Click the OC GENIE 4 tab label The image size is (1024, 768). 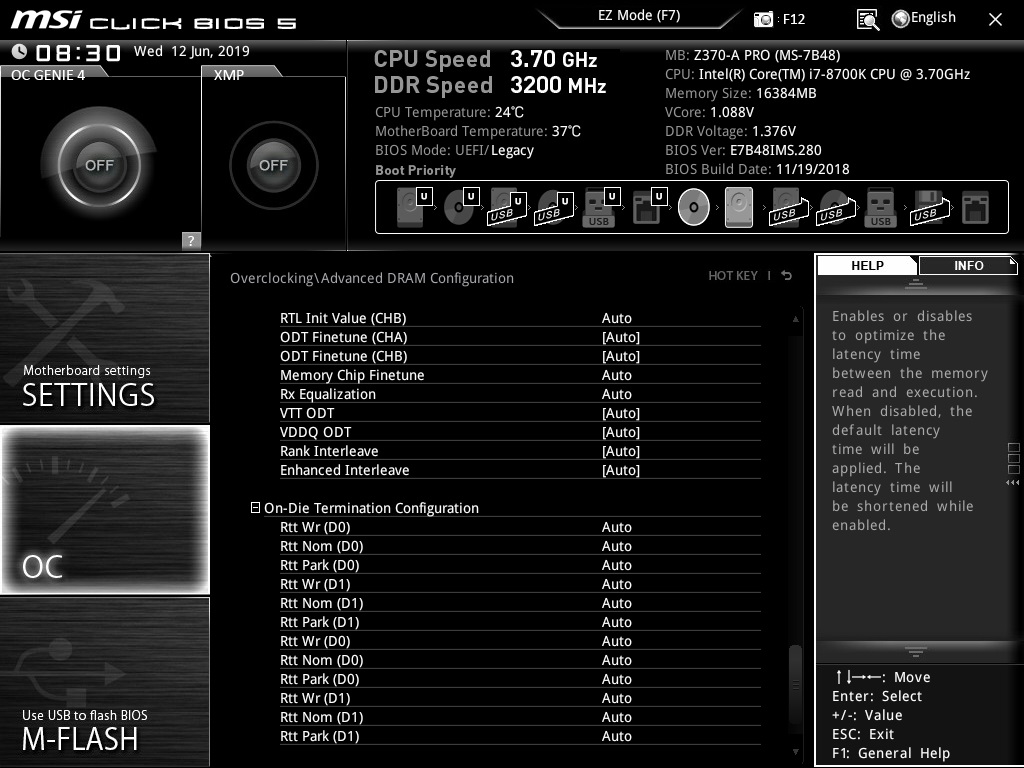click(x=48, y=75)
